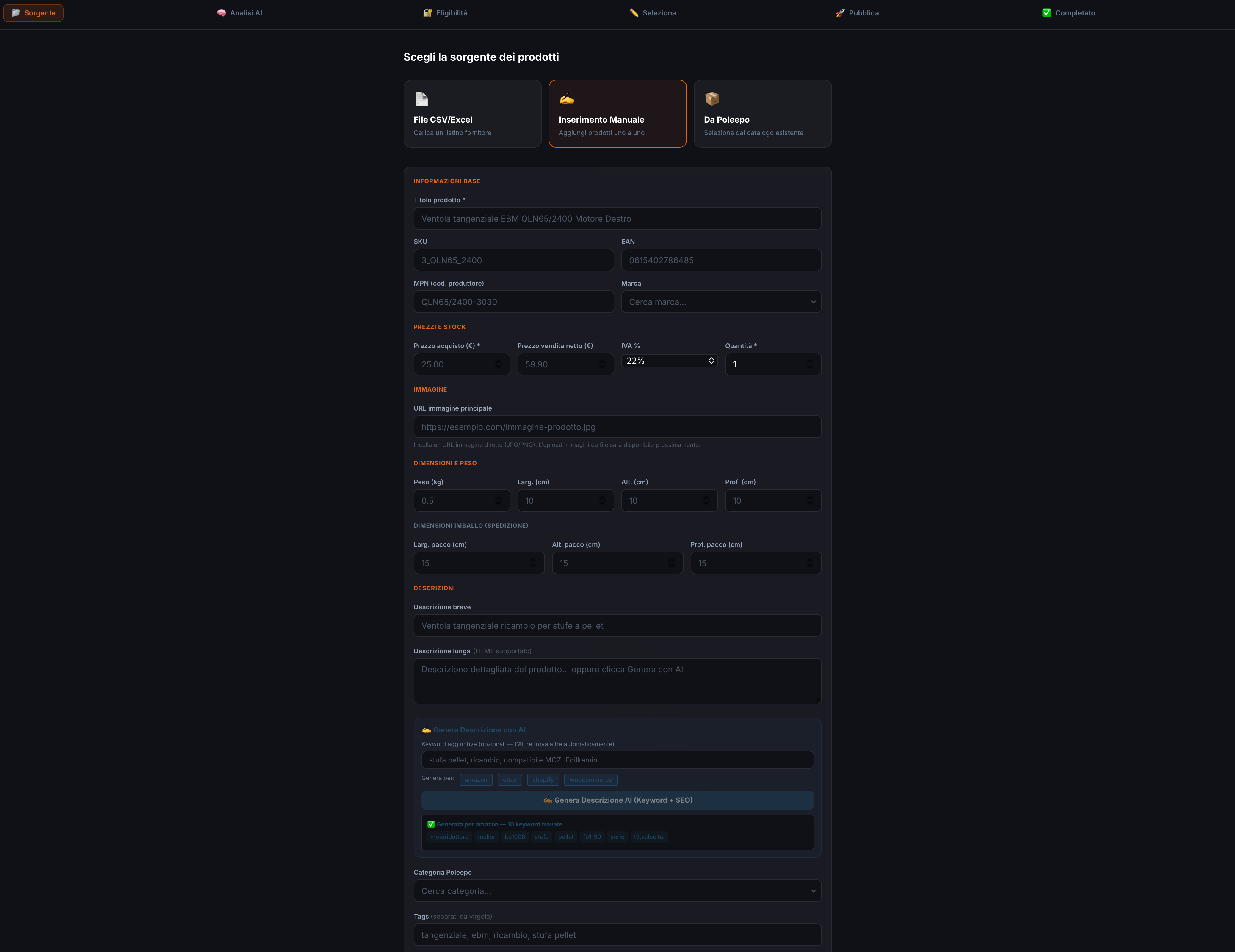Open the IVA % 22% selector
This screenshot has width=1235, height=952.
669,361
